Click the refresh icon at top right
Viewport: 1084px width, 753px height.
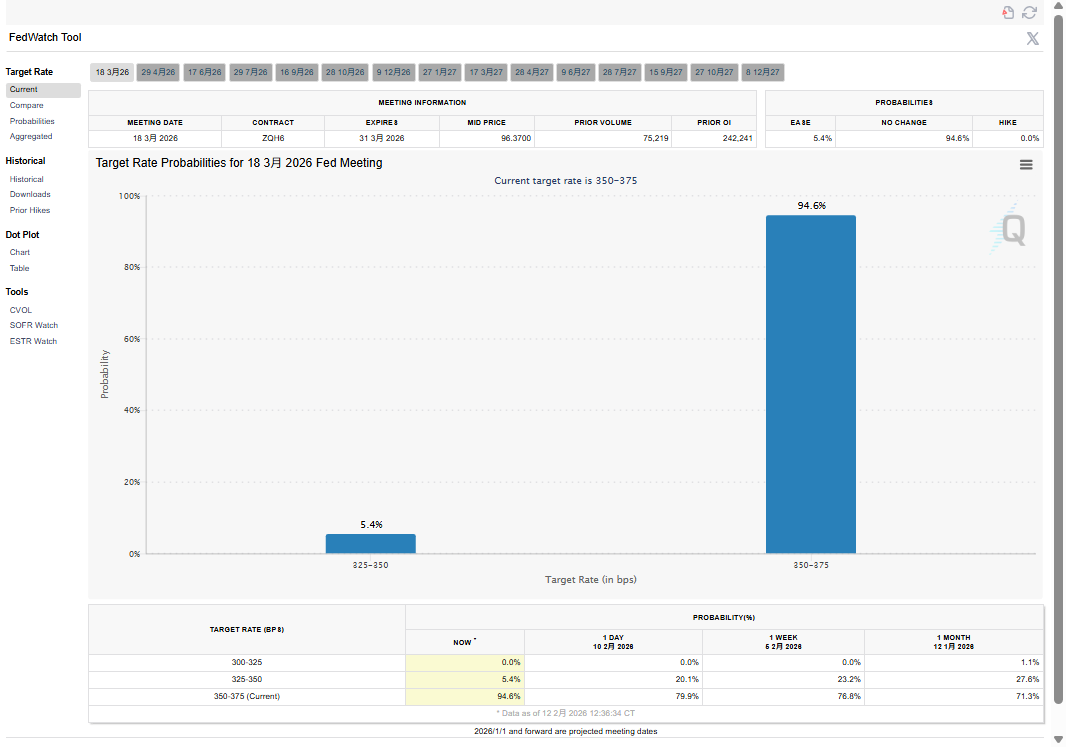point(1029,12)
